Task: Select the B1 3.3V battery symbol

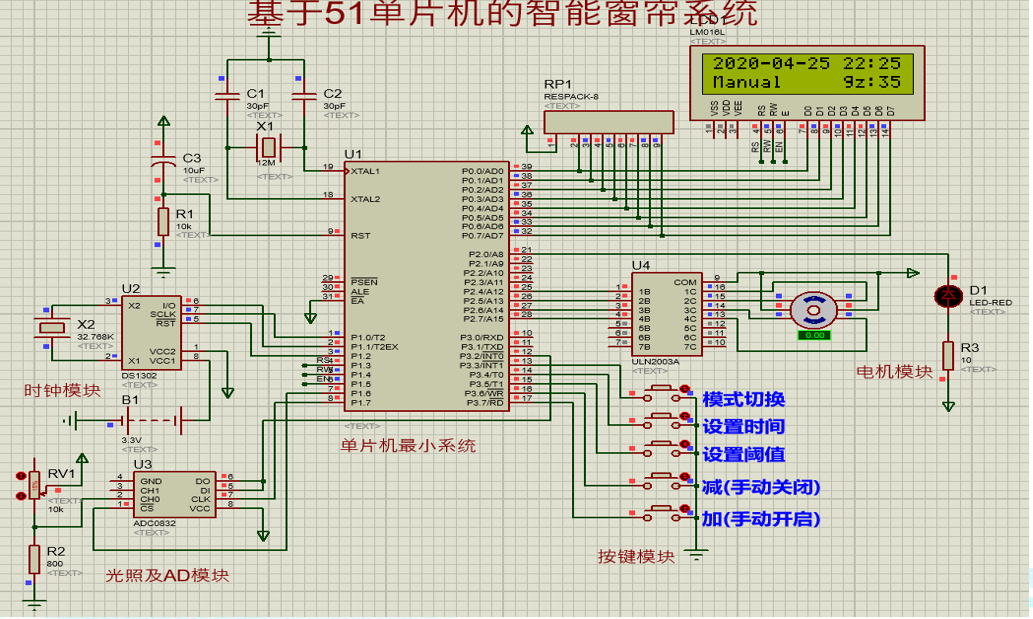Action: point(152,419)
